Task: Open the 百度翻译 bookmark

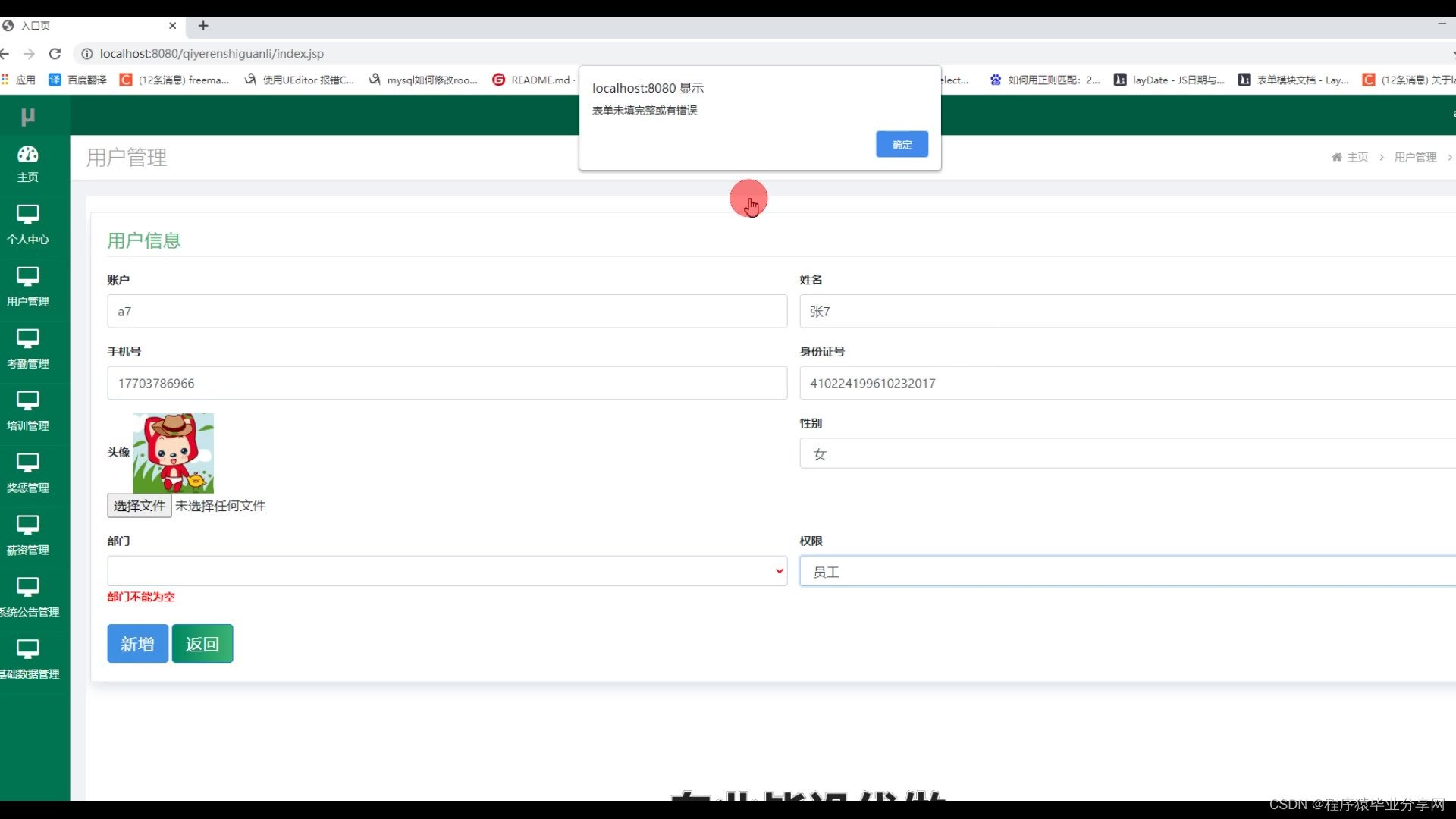Action: tap(78, 80)
